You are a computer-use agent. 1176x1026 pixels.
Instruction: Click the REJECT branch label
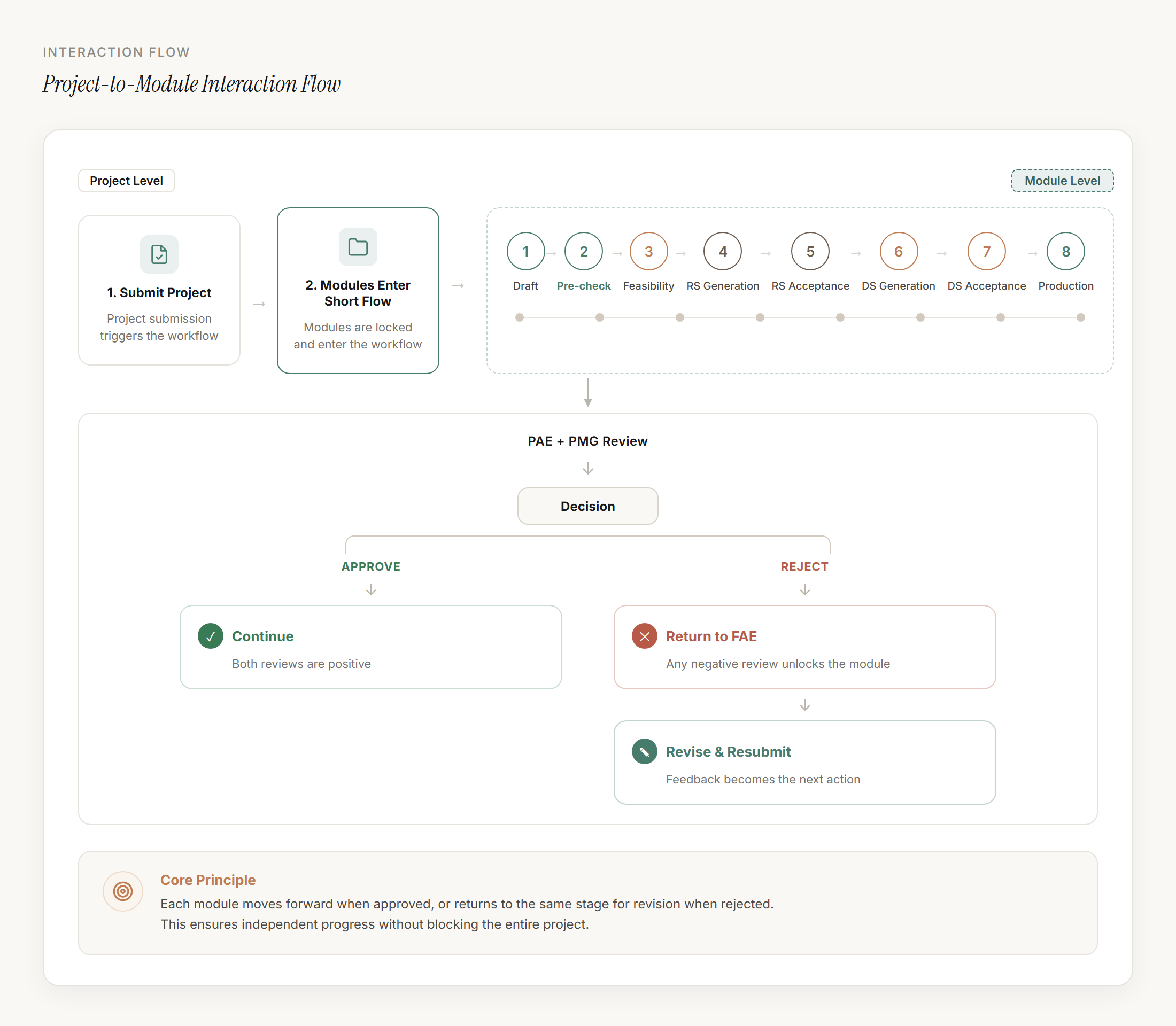coord(804,567)
